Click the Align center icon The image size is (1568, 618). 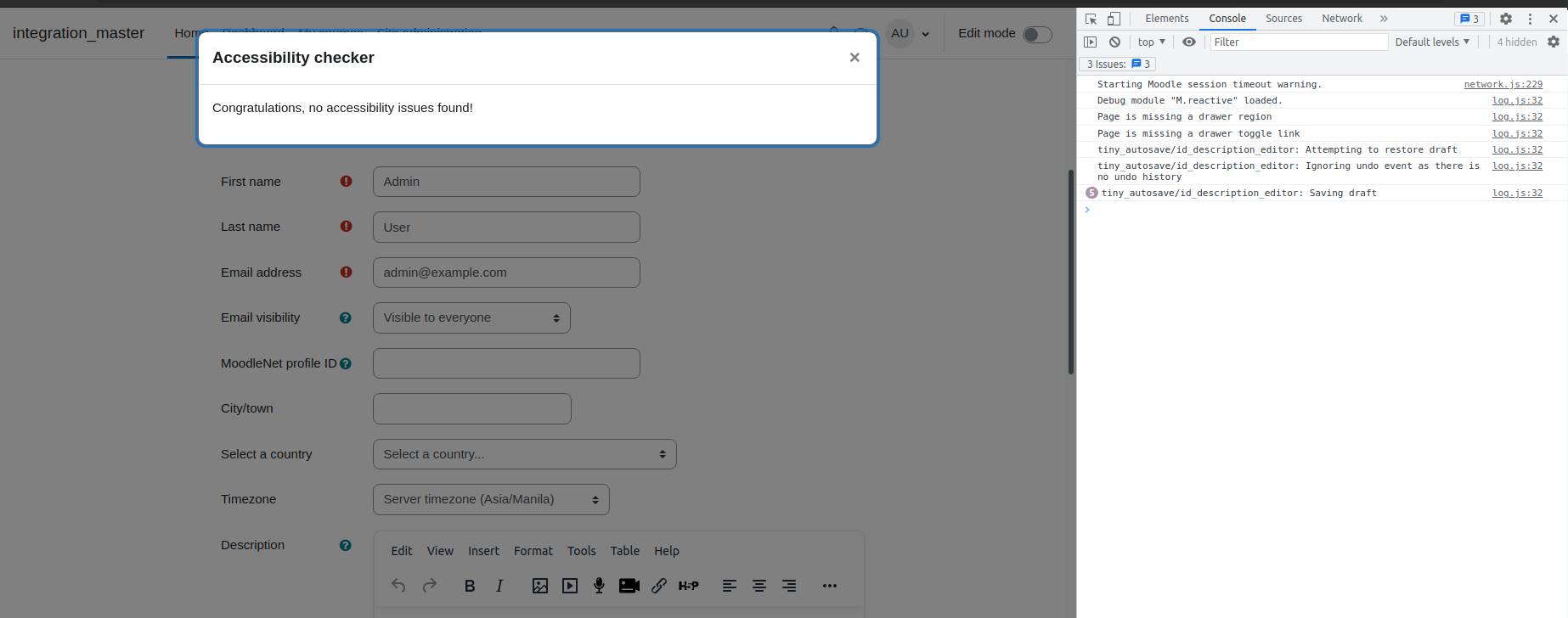[x=759, y=586]
